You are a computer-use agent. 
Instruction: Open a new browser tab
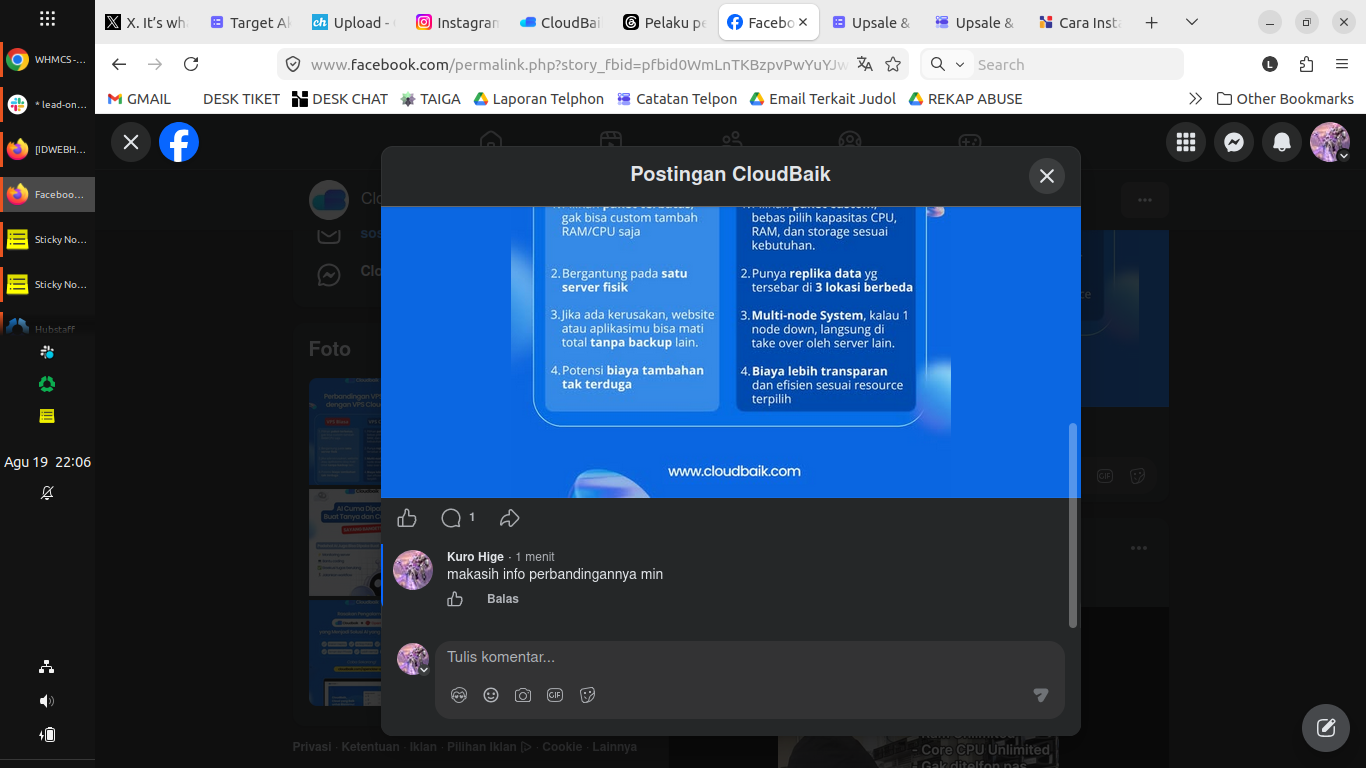pyautogui.click(x=1151, y=22)
